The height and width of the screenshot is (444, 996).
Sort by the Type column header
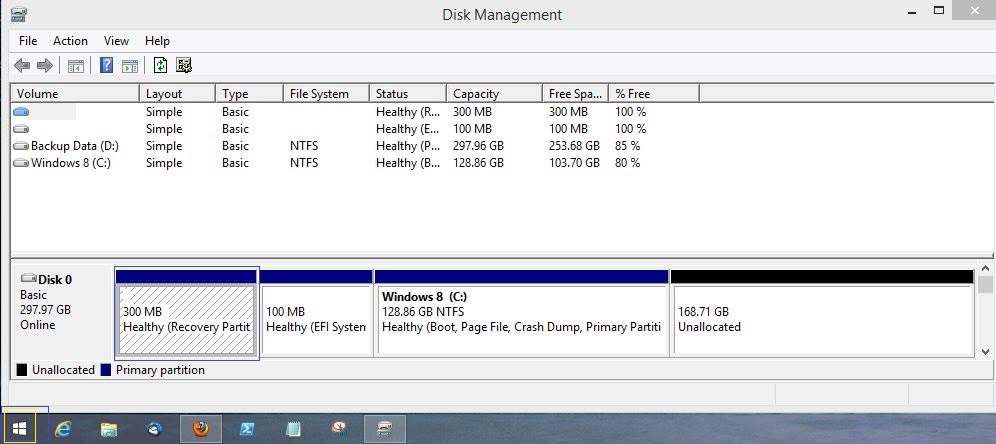tap(250, 93)
